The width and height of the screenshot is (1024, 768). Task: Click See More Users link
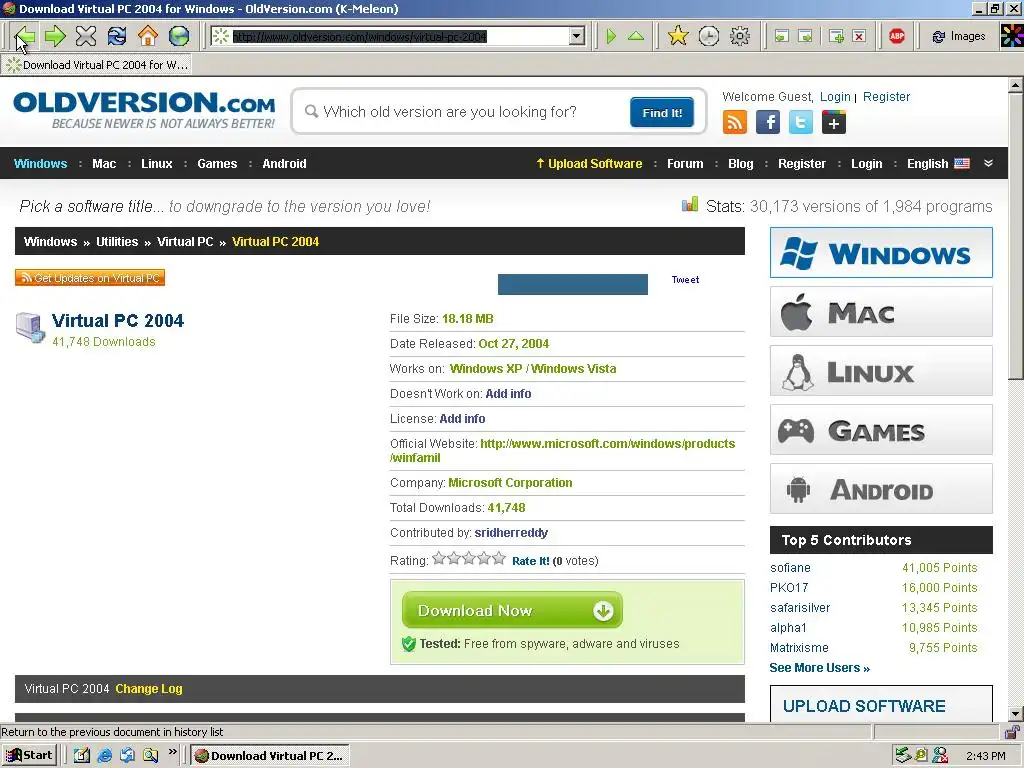819,667
